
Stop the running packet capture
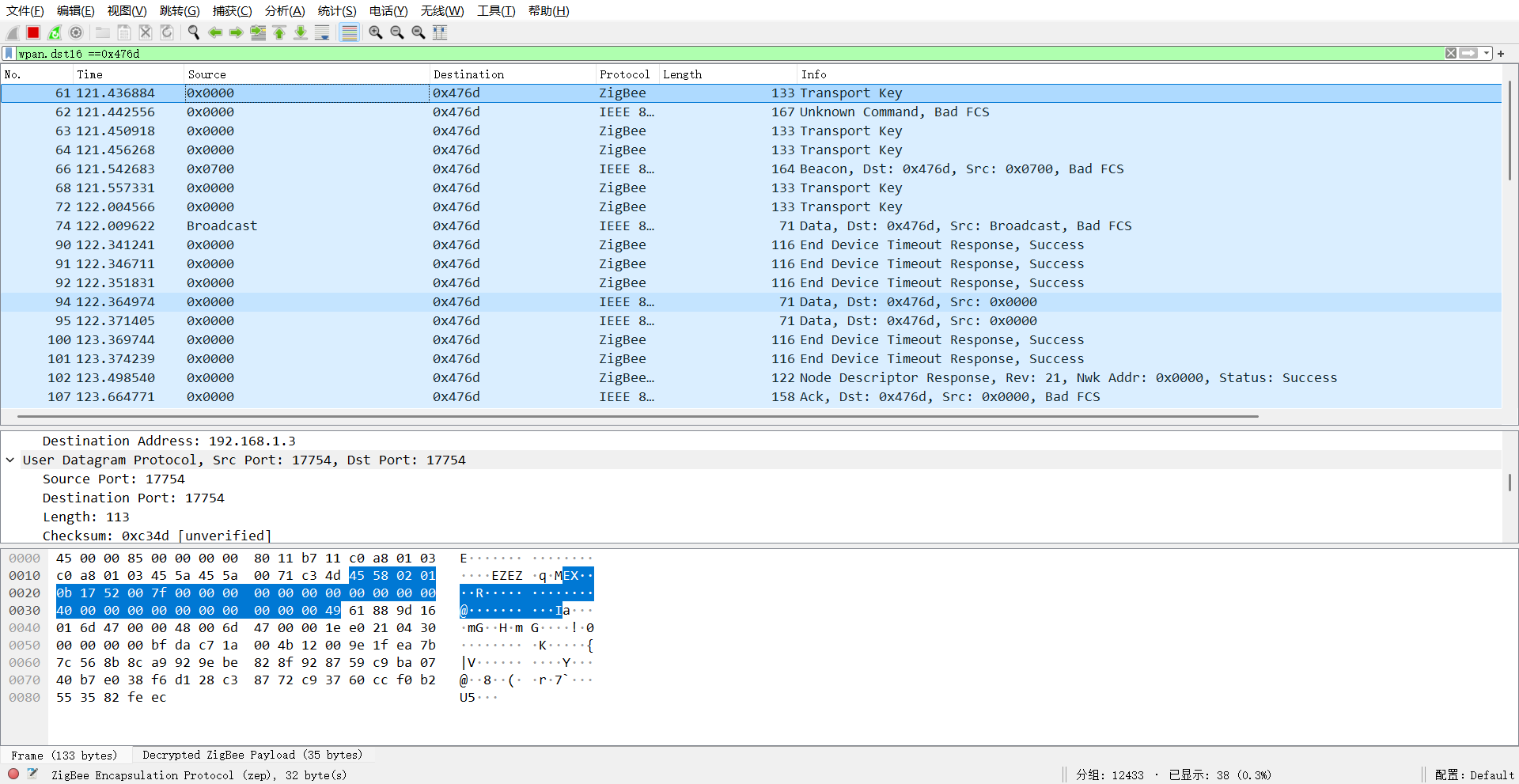(33, 32)
